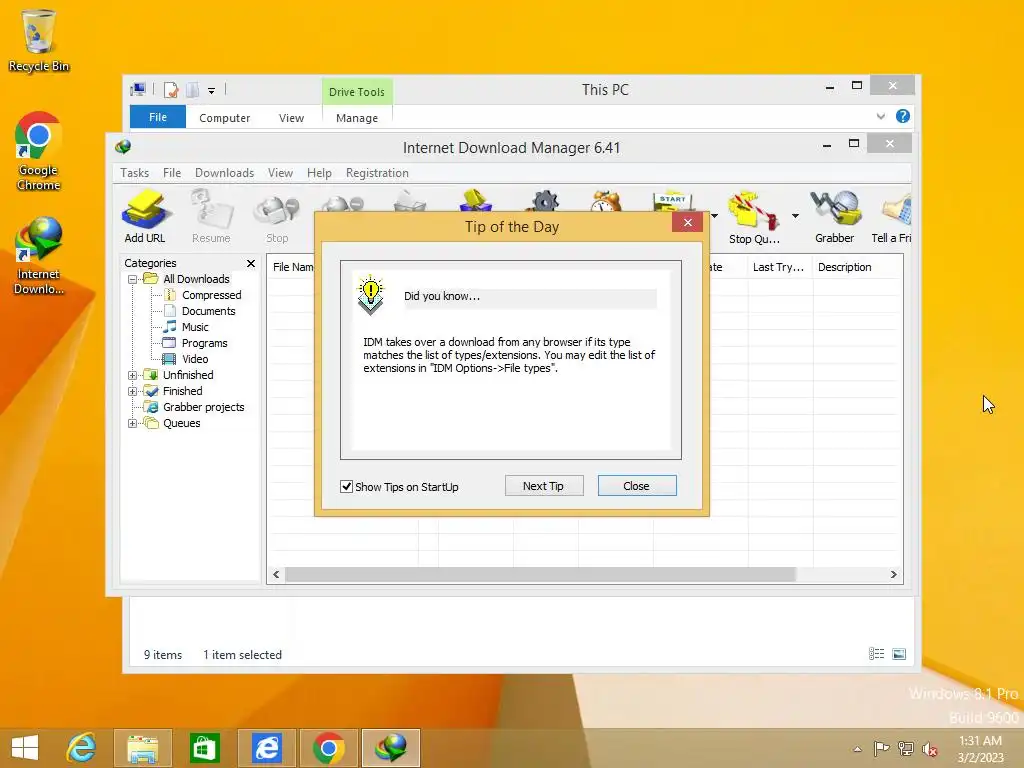
Task: Close the Categories panel
Action: point(251,263)
